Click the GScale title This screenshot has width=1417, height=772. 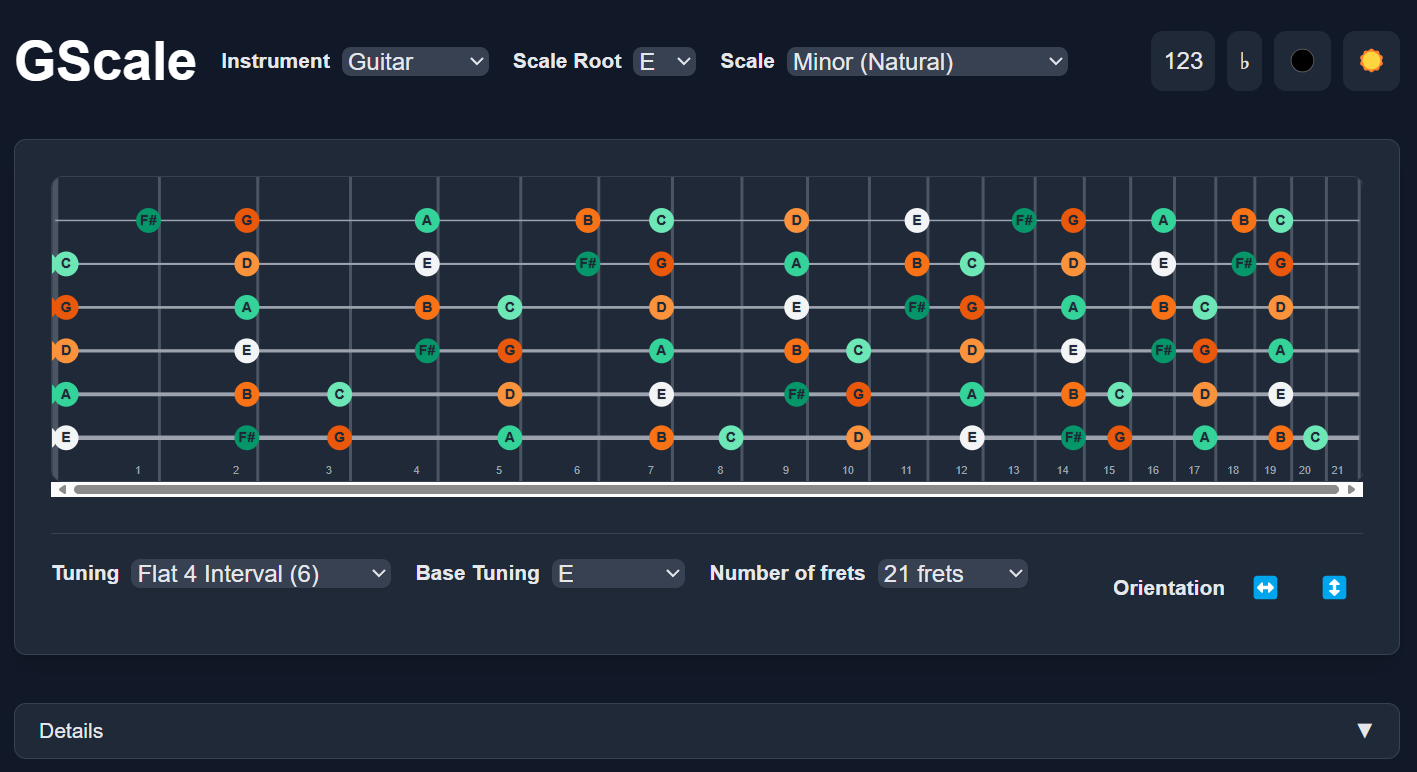104,60
